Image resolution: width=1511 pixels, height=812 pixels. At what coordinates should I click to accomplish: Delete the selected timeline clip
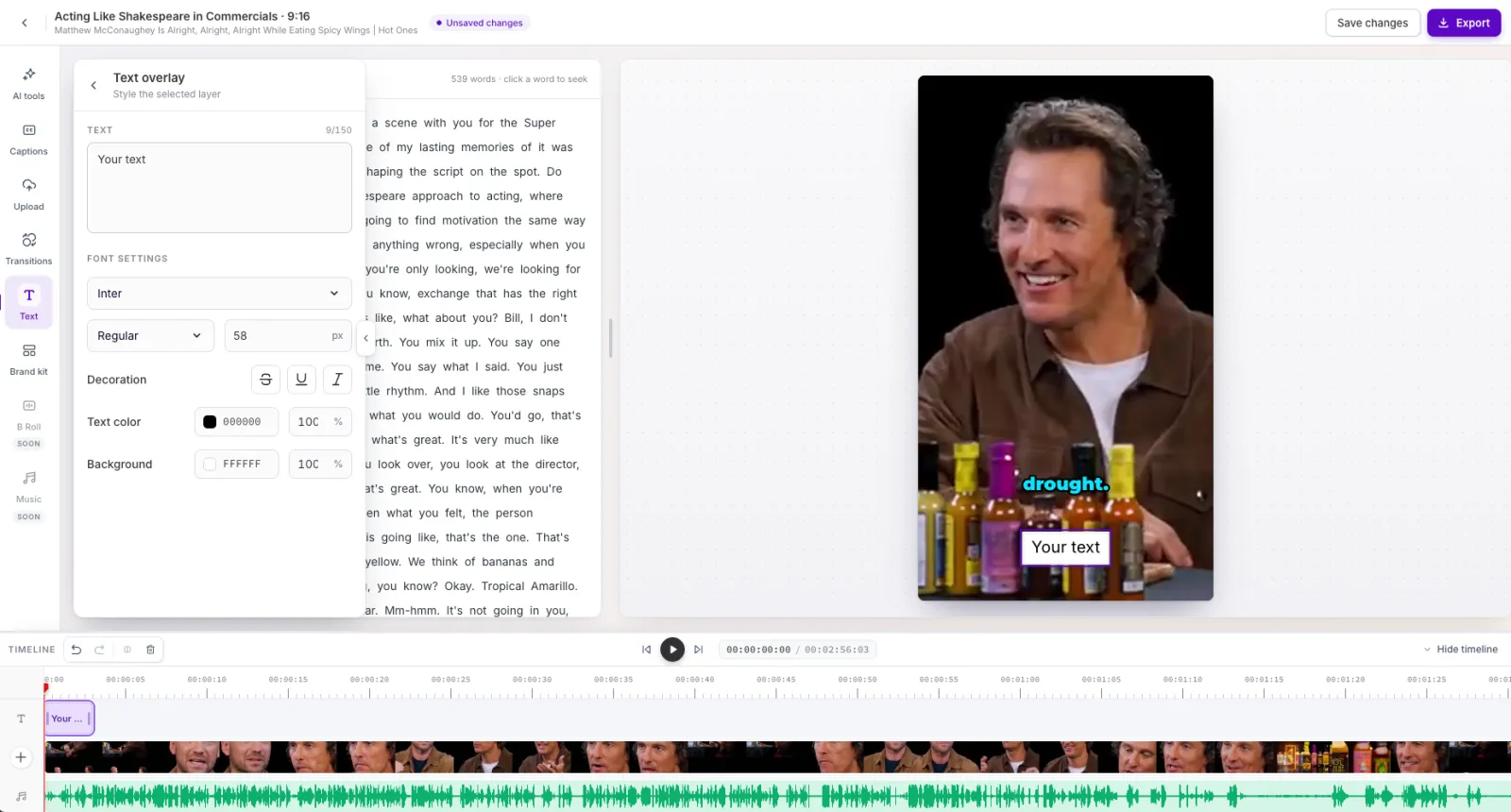(150, 650)
